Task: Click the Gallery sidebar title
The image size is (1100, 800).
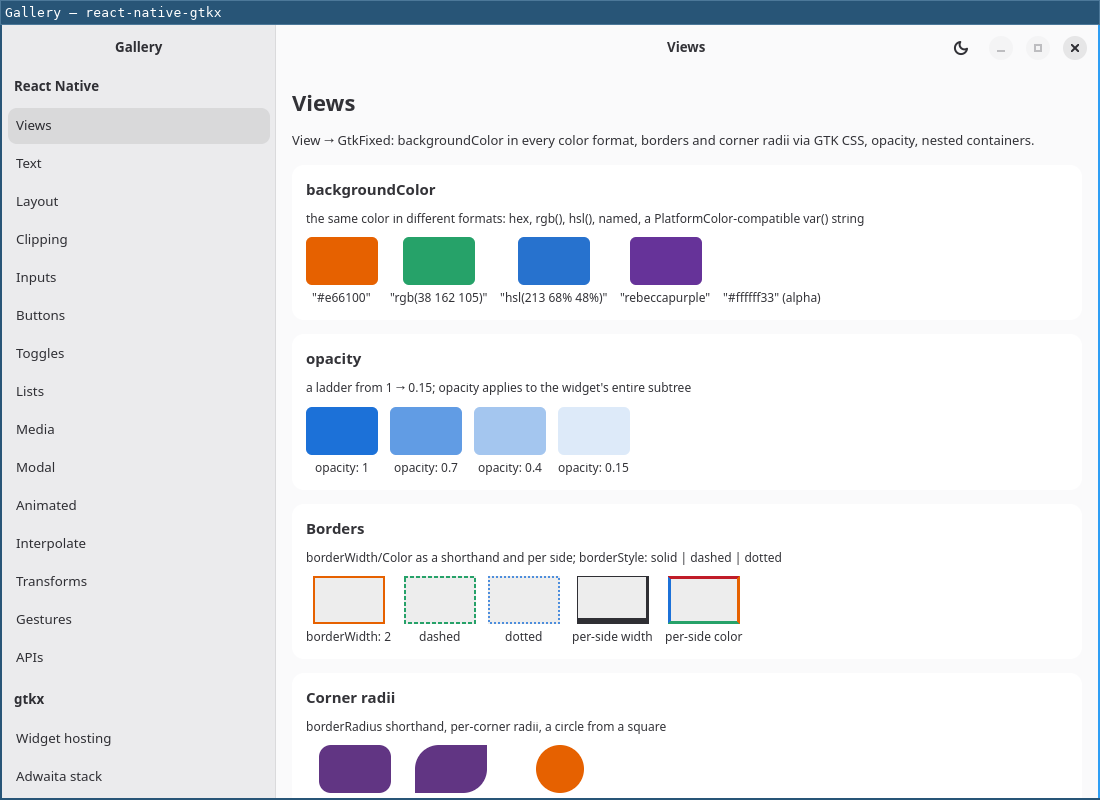Action: point(138,47)
